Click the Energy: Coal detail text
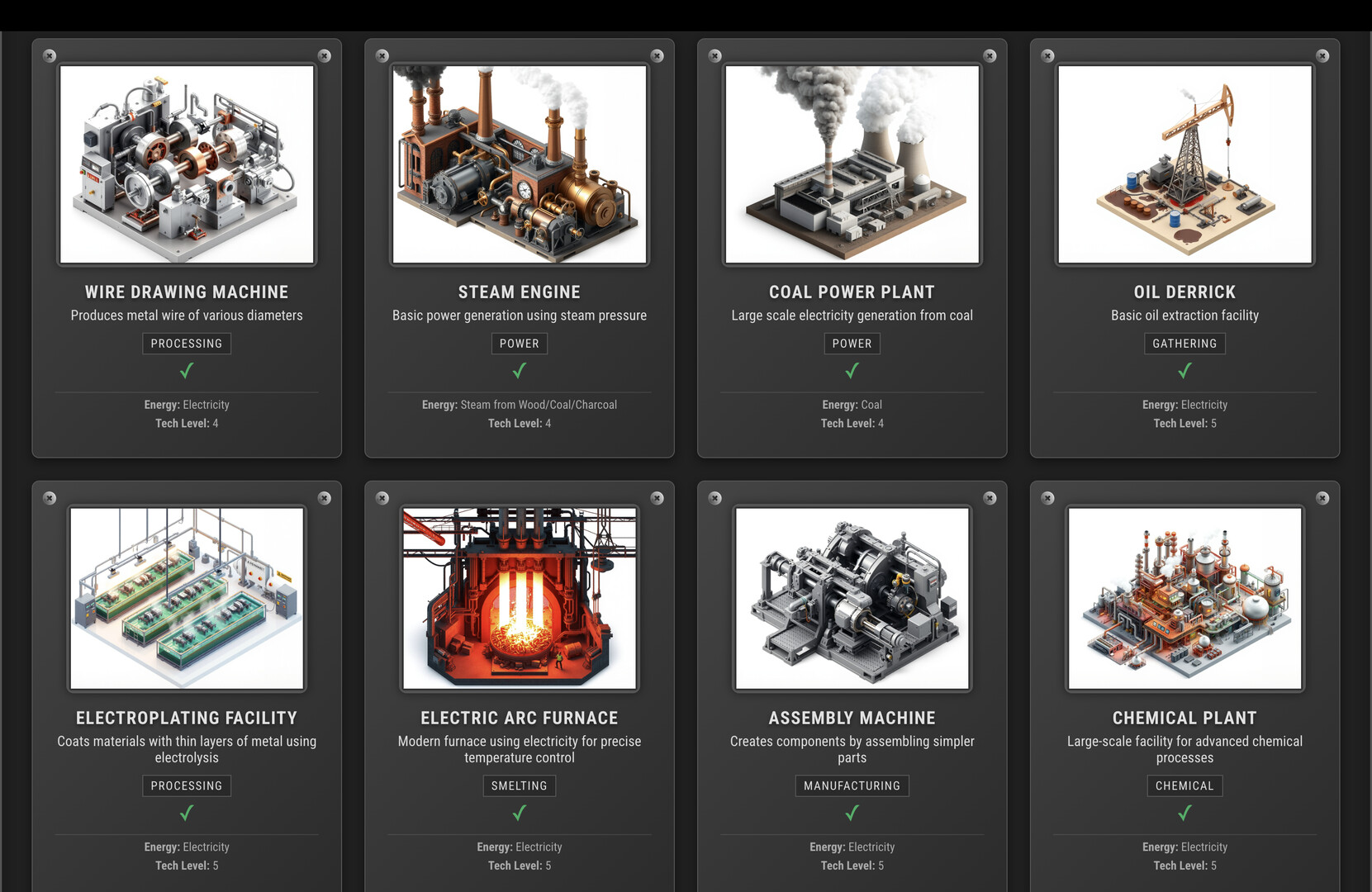Screen dimensions: 1372x892 852,405
